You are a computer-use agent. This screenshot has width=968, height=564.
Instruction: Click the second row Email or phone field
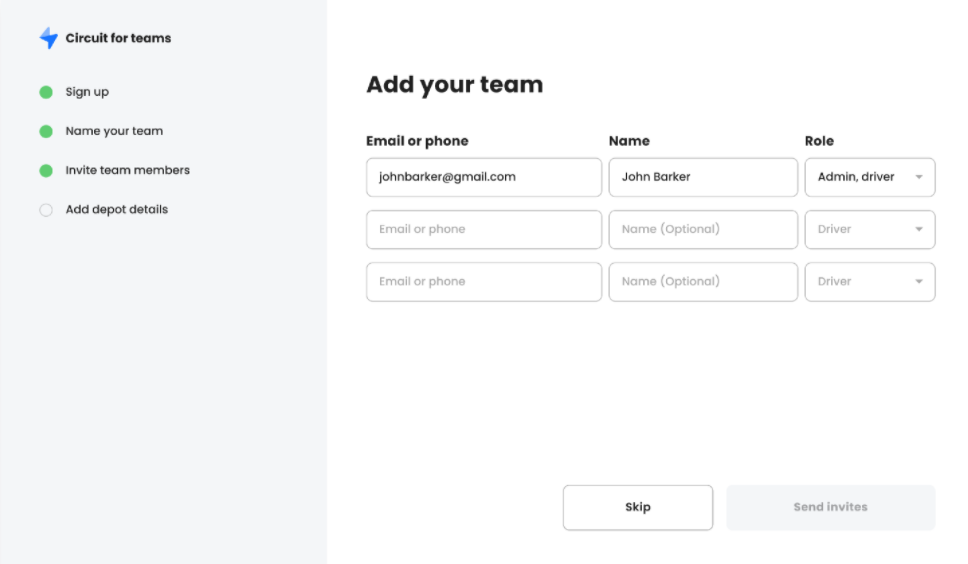point(484,230)
